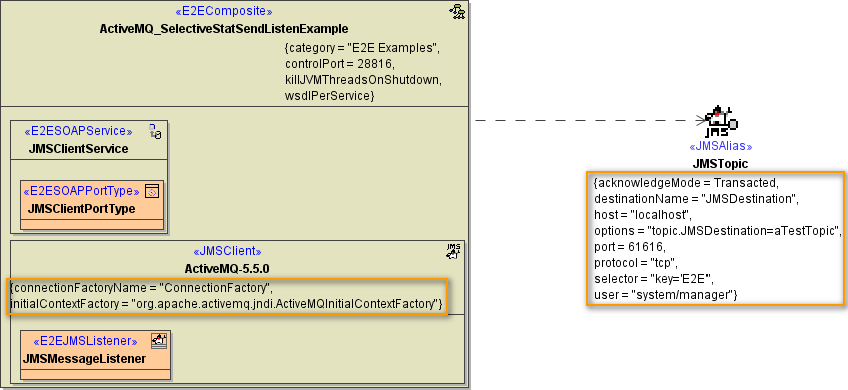Select the ActiveMQ_SelectiveStatSendListenExample title
The height and width of the screenshot is (390, 848).
(224, 28)
